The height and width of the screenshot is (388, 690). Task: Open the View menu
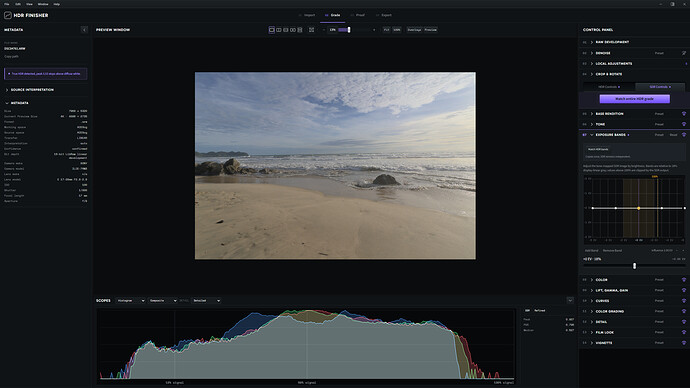tap(29, 4)
